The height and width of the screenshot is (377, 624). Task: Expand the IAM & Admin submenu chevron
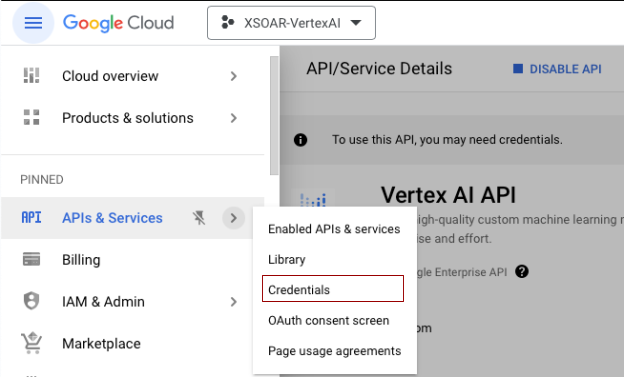click(x=234, y=302)
